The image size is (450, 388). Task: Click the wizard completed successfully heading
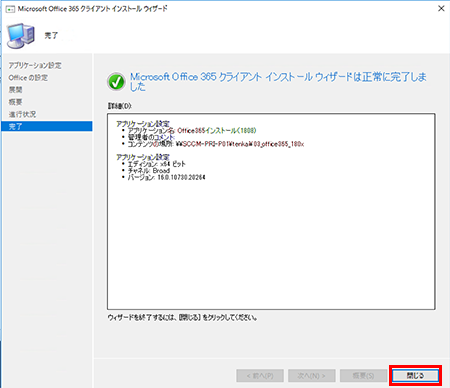pos(278,82)
